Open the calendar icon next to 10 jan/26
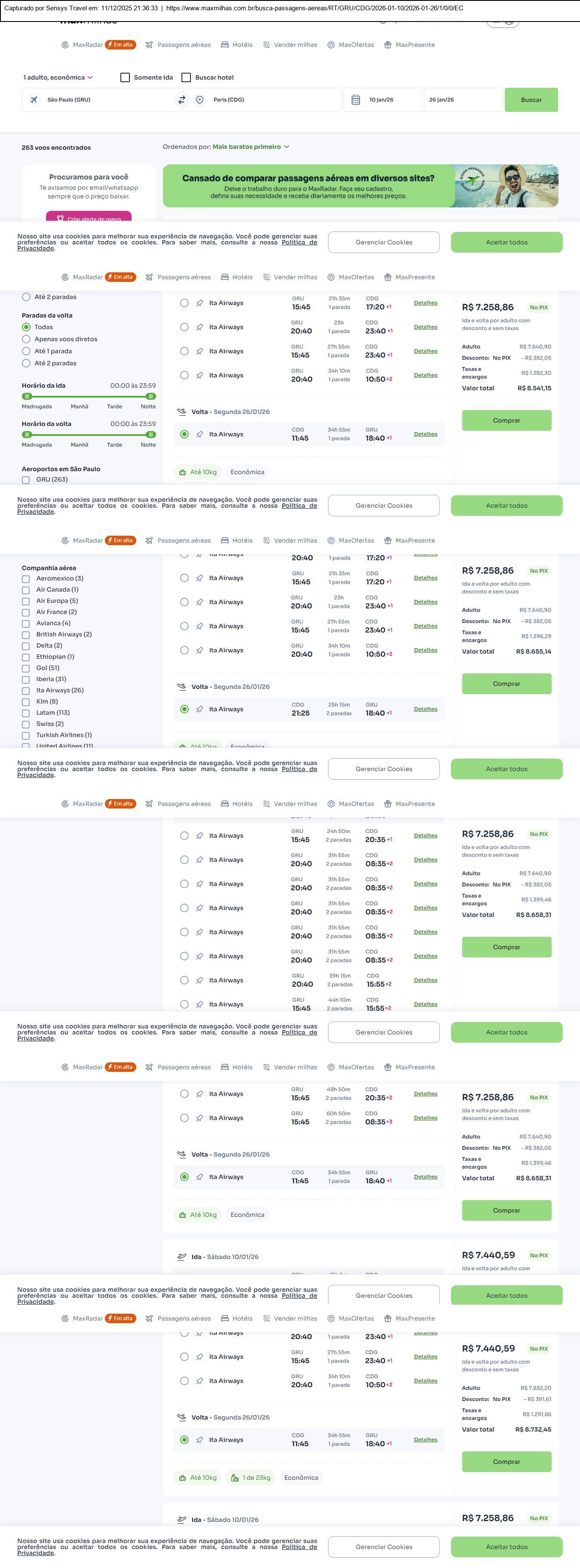The image size is (580, 1568). coord(356,100)
